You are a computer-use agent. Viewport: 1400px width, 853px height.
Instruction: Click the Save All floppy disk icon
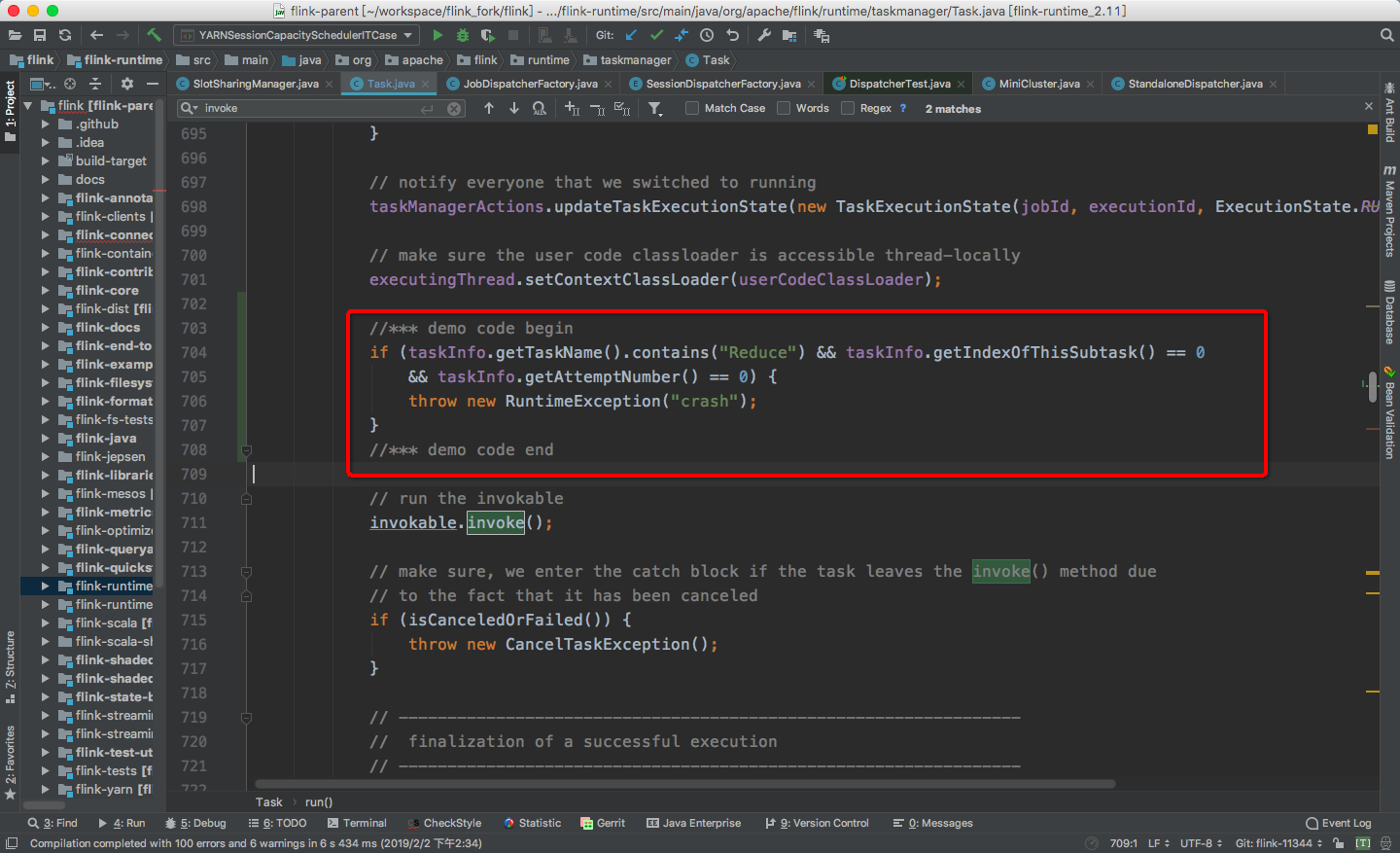click(x=40, y=35)
